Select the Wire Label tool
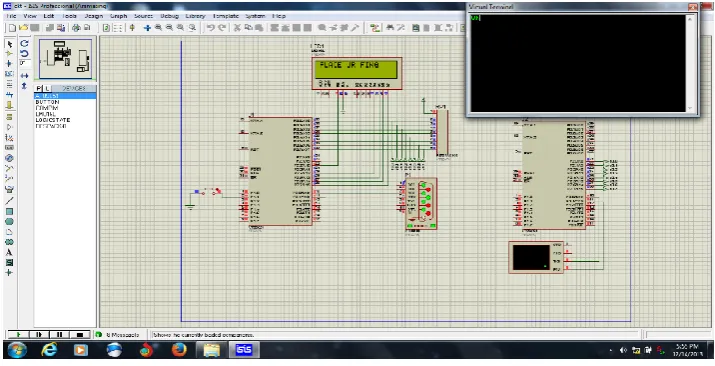 (9, 74)
